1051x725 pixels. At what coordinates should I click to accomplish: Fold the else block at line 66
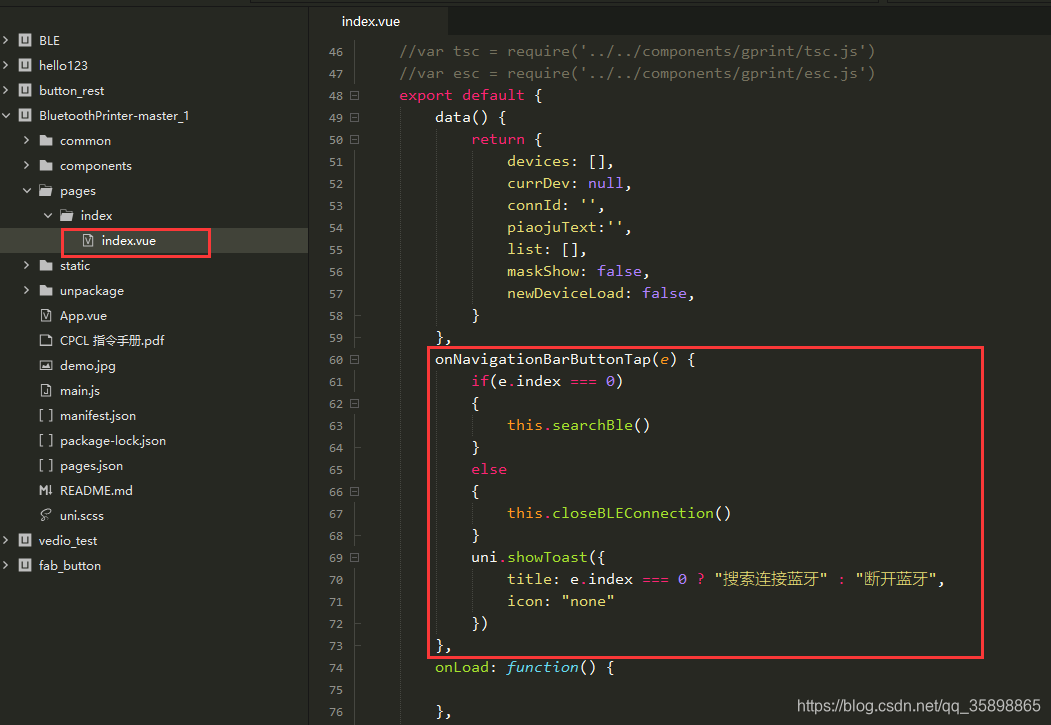click(x=355, y=491)
